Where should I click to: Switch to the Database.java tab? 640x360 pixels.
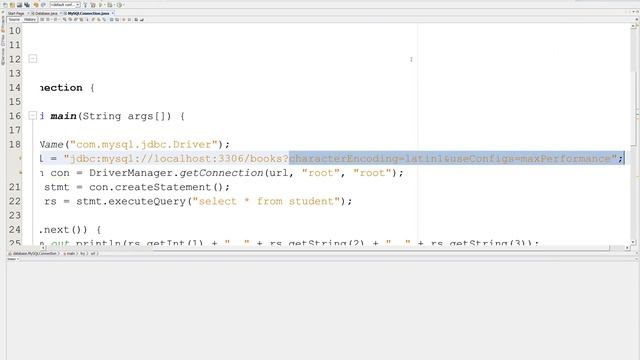tap(46, 13)
